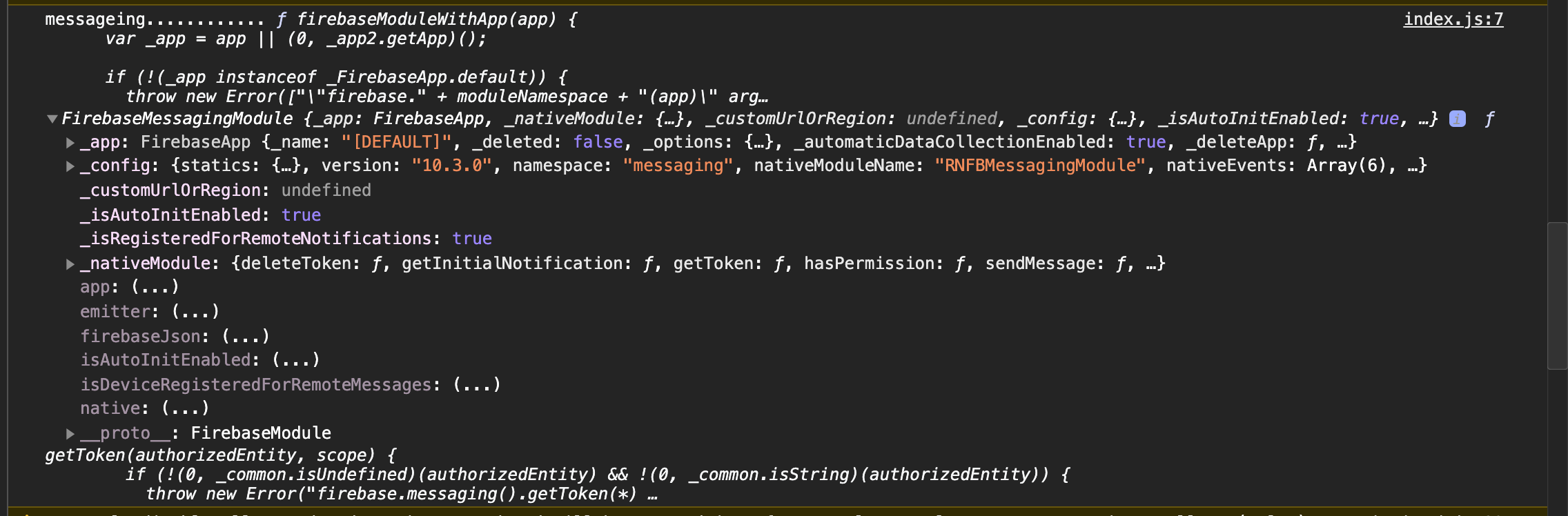Click the trailing ƒ function symbol
Image resolution: width=1568 pixels, height=516 pixels.
point(1489,119)
